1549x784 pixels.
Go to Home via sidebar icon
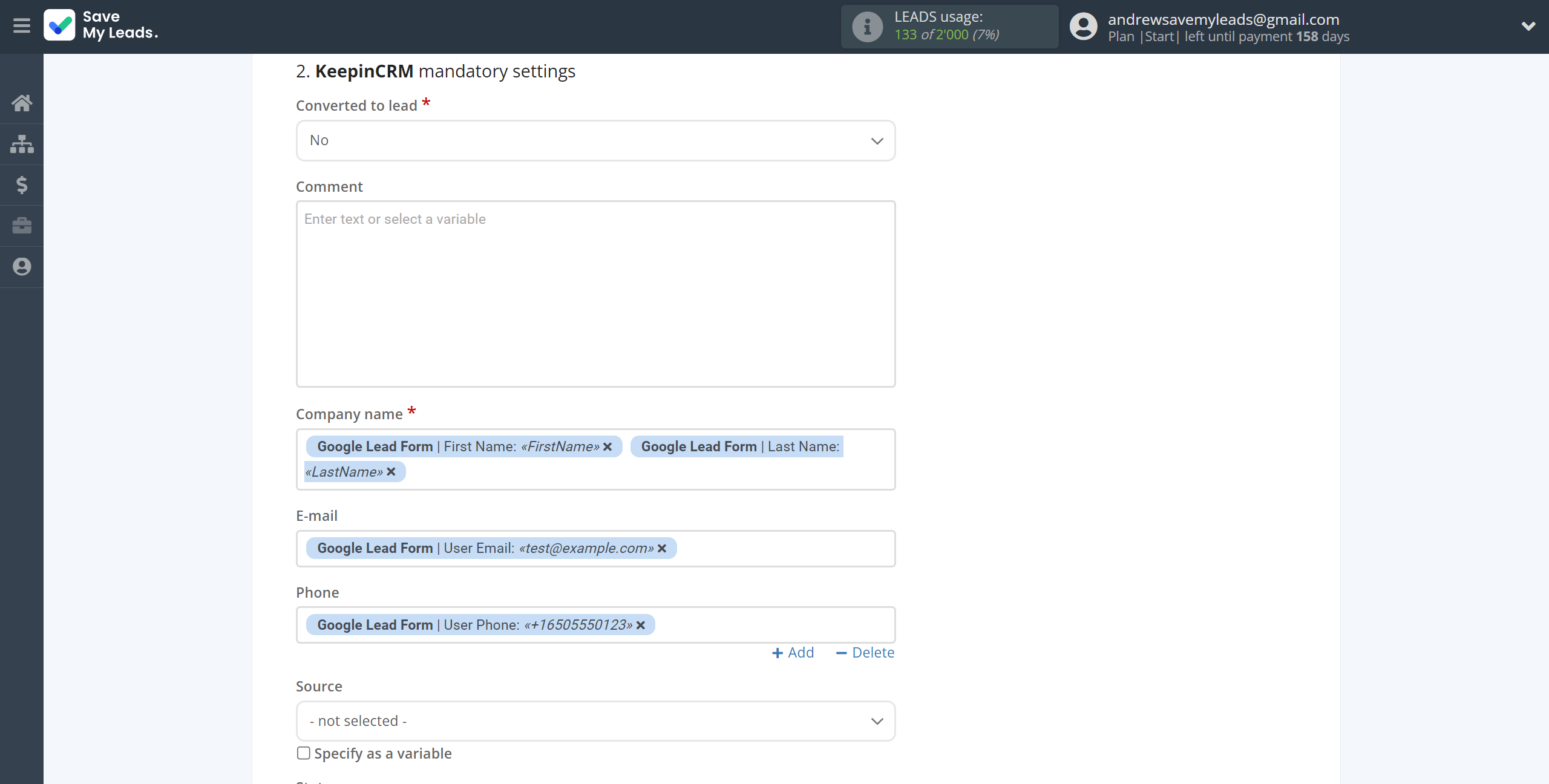click(x=22, y=103)
